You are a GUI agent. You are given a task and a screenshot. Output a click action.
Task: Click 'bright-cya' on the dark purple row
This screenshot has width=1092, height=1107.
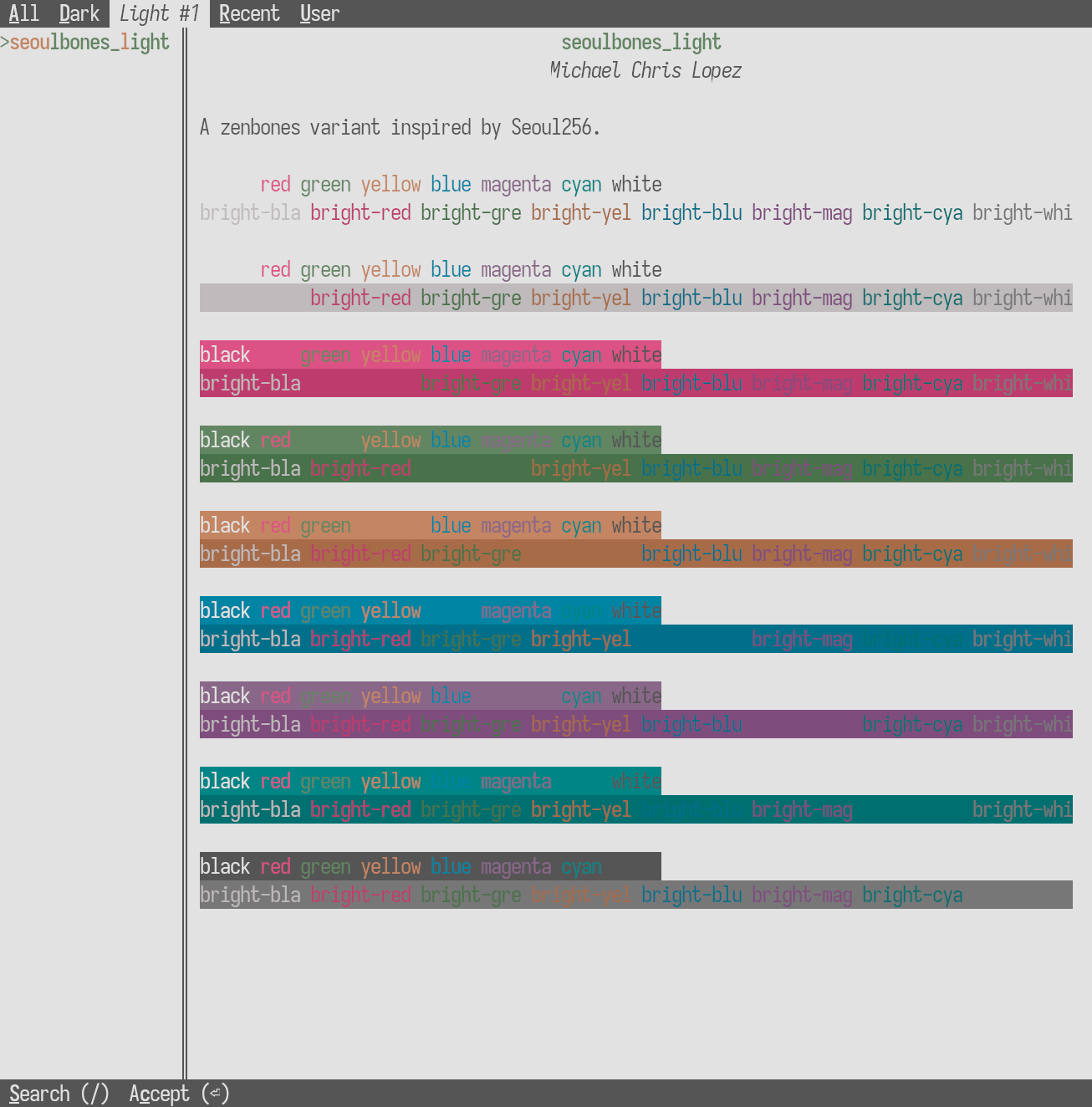[x=912, y=724]
